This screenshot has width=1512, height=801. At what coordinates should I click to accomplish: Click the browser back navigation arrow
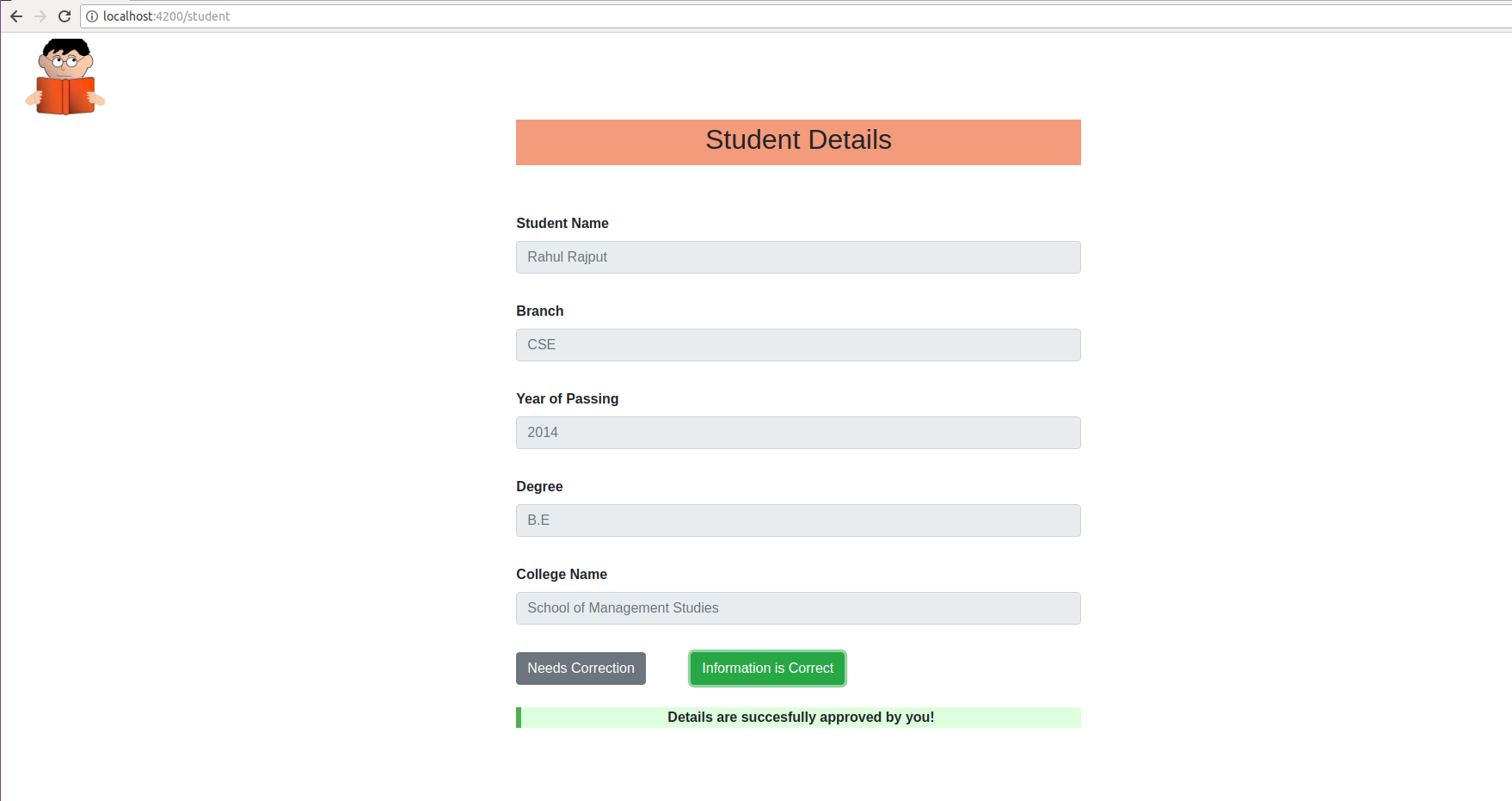pos(16,15)
